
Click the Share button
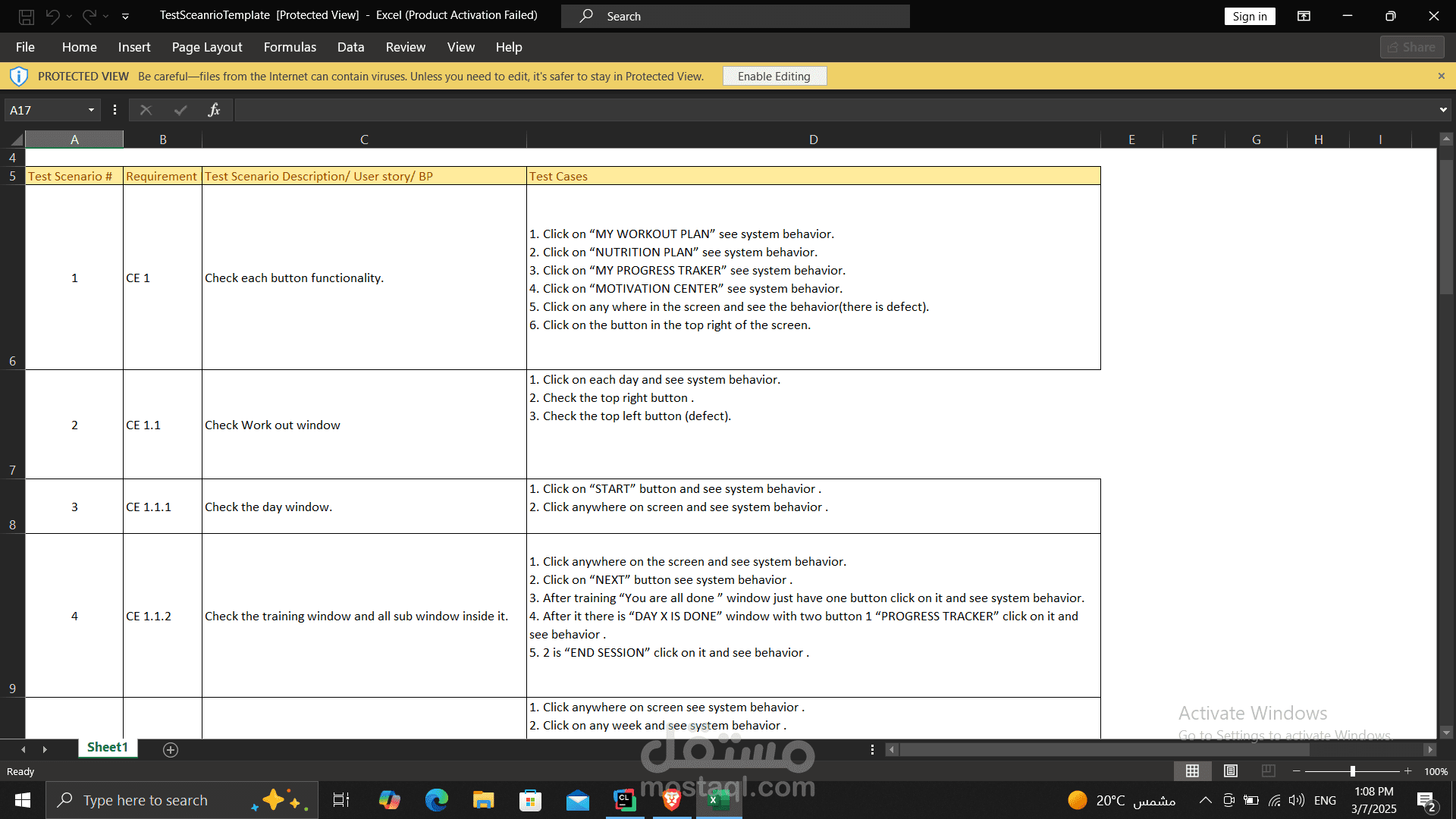[1412, 47]
